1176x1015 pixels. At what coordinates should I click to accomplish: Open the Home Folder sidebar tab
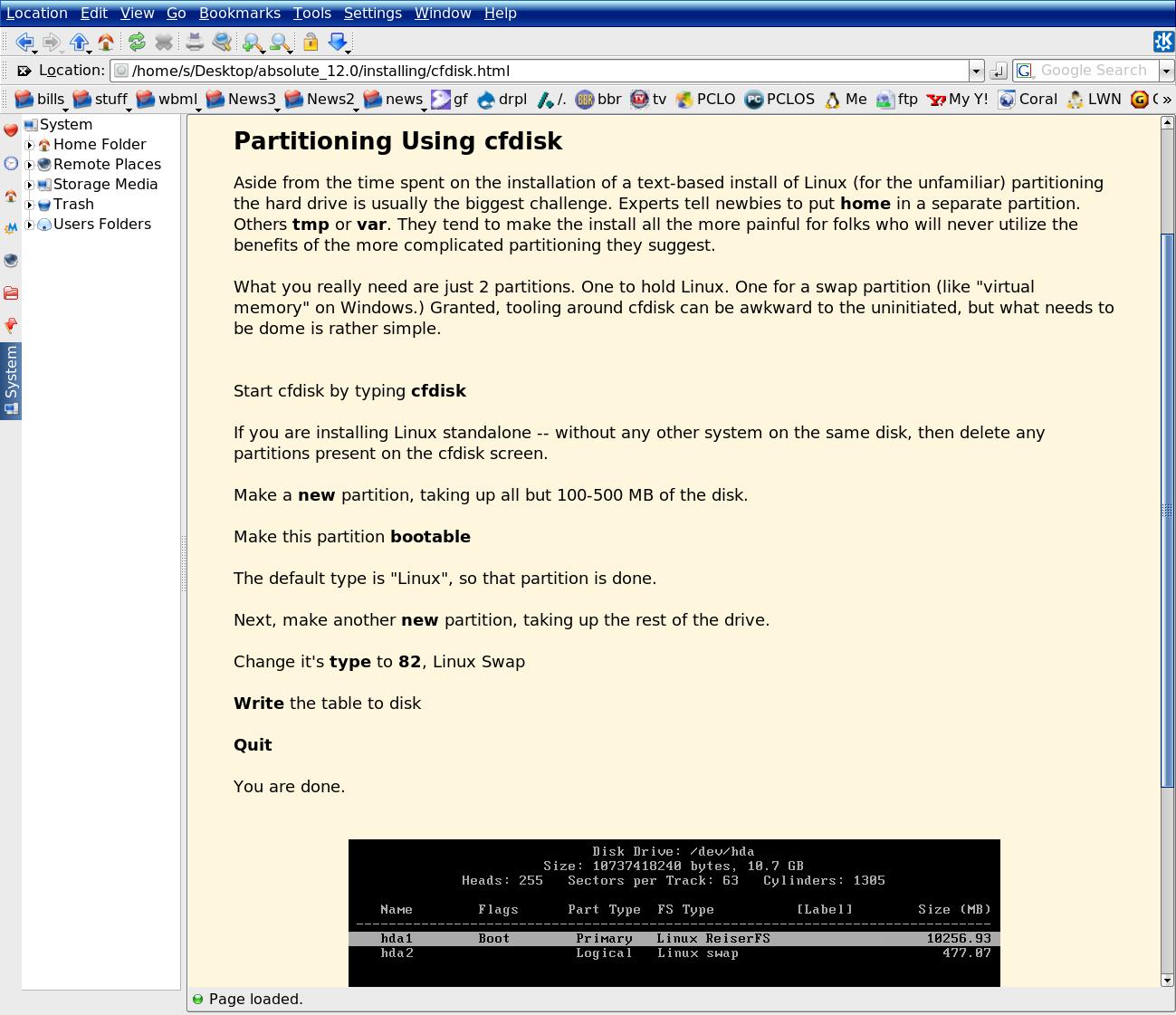point(11,196)
